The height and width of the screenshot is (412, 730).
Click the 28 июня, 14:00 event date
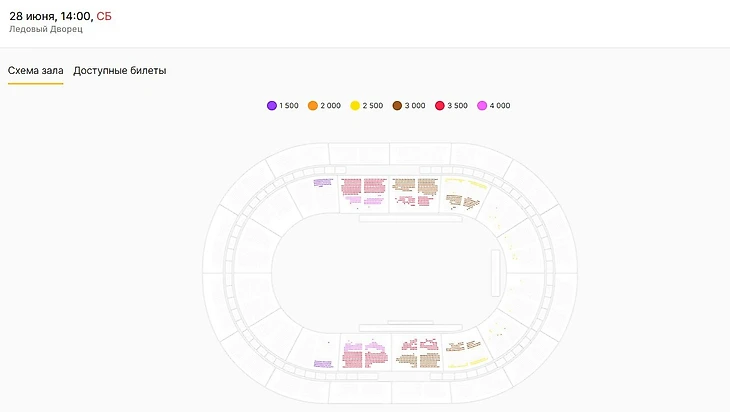[50, 14]
